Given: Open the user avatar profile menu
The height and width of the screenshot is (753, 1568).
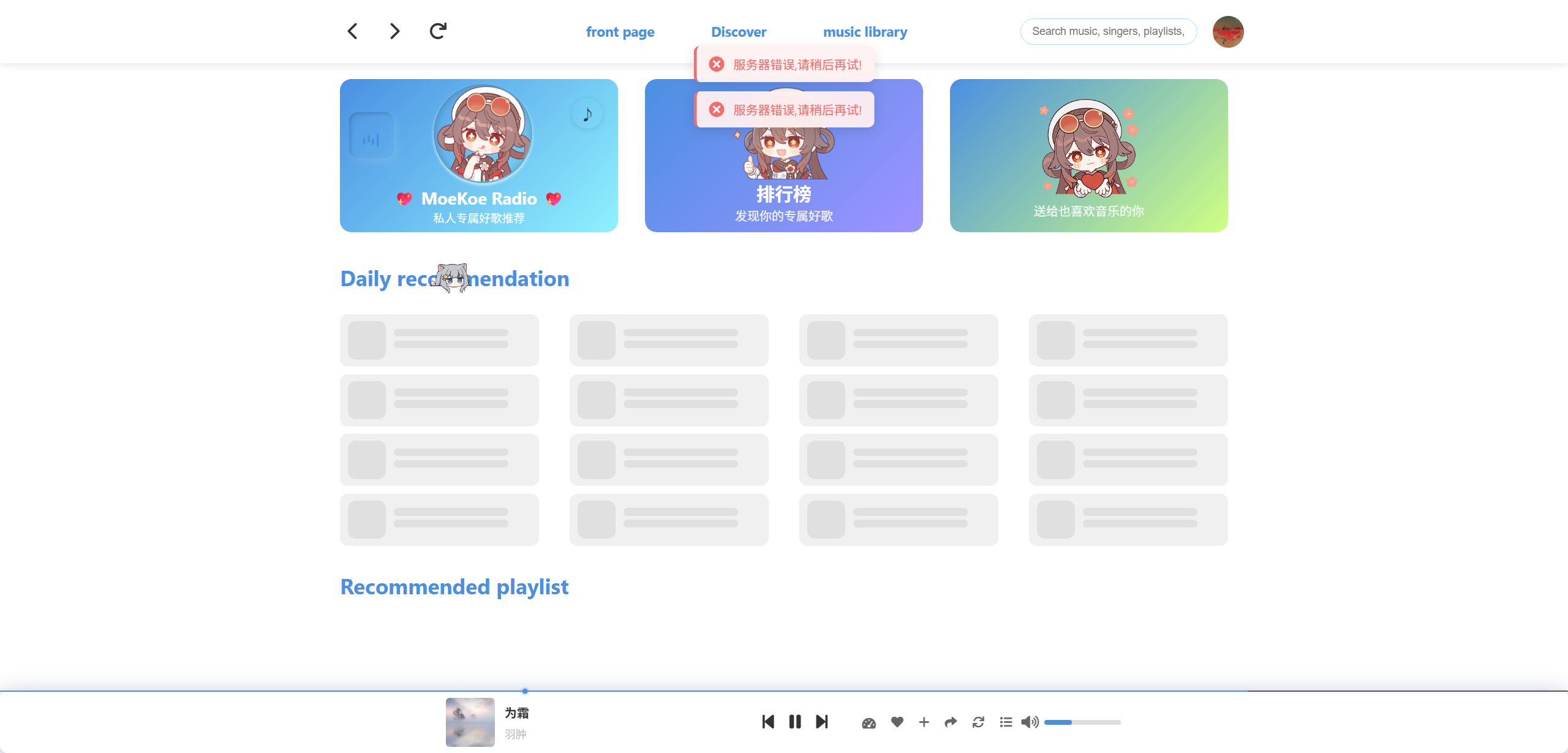Looking at the screenshot, I should click(x=1228, y=31).
